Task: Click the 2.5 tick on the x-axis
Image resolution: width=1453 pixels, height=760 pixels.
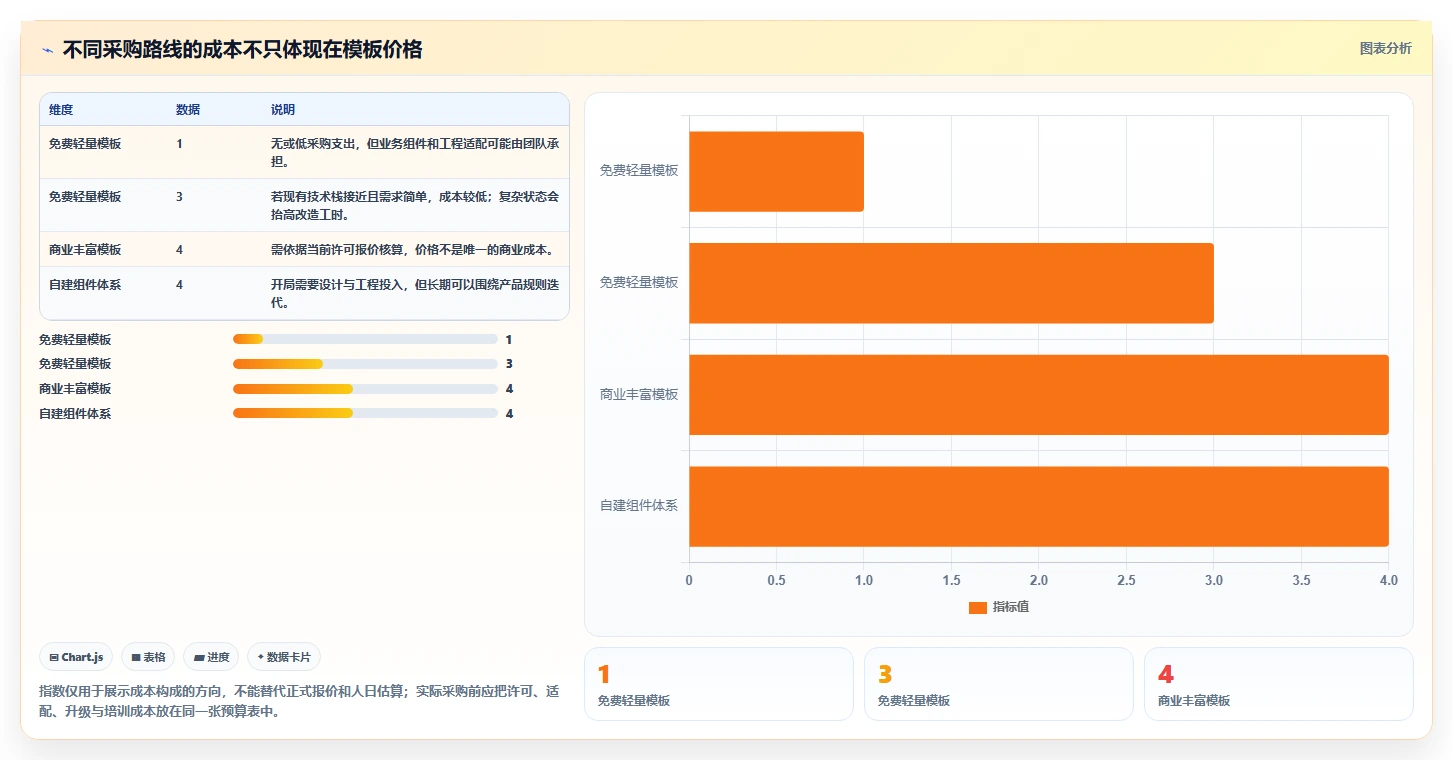Action: click(x=1126, y=580)
